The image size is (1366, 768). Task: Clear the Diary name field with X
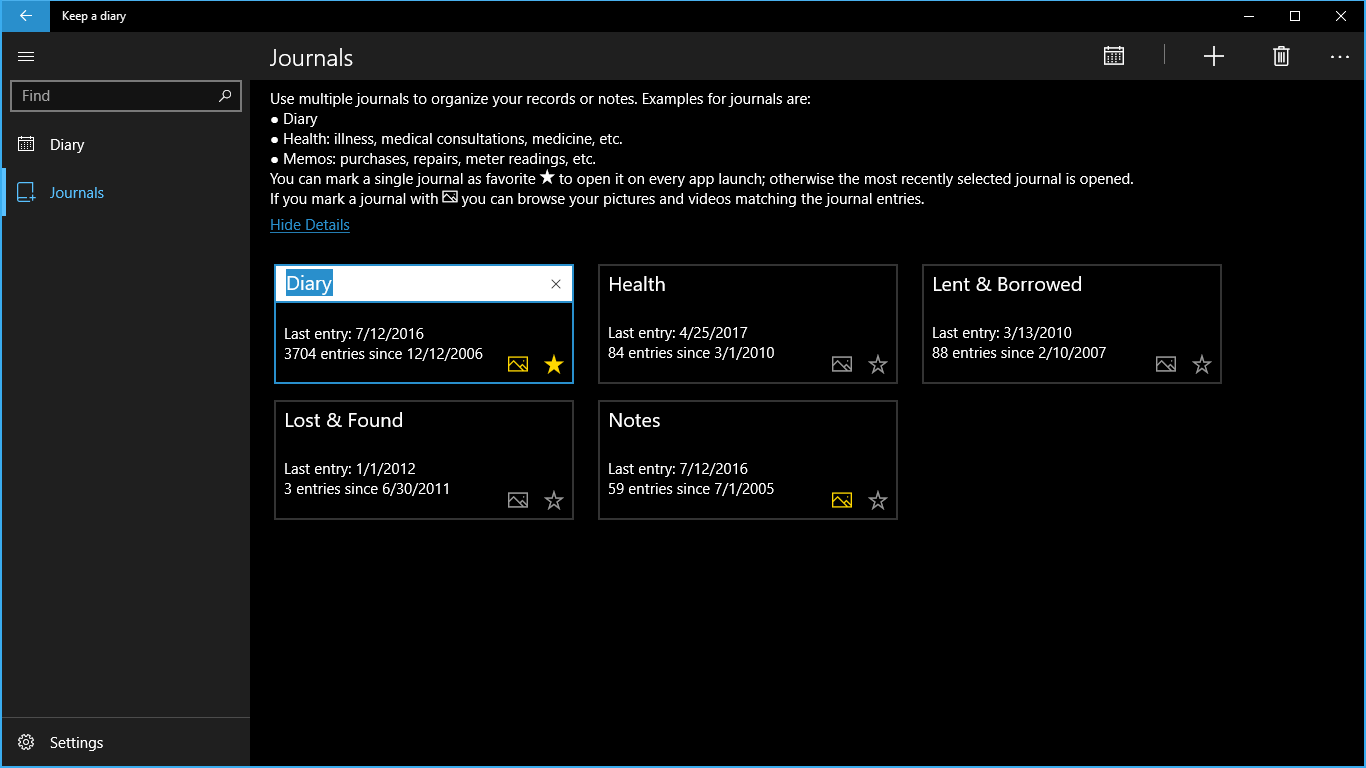point(556,284)
